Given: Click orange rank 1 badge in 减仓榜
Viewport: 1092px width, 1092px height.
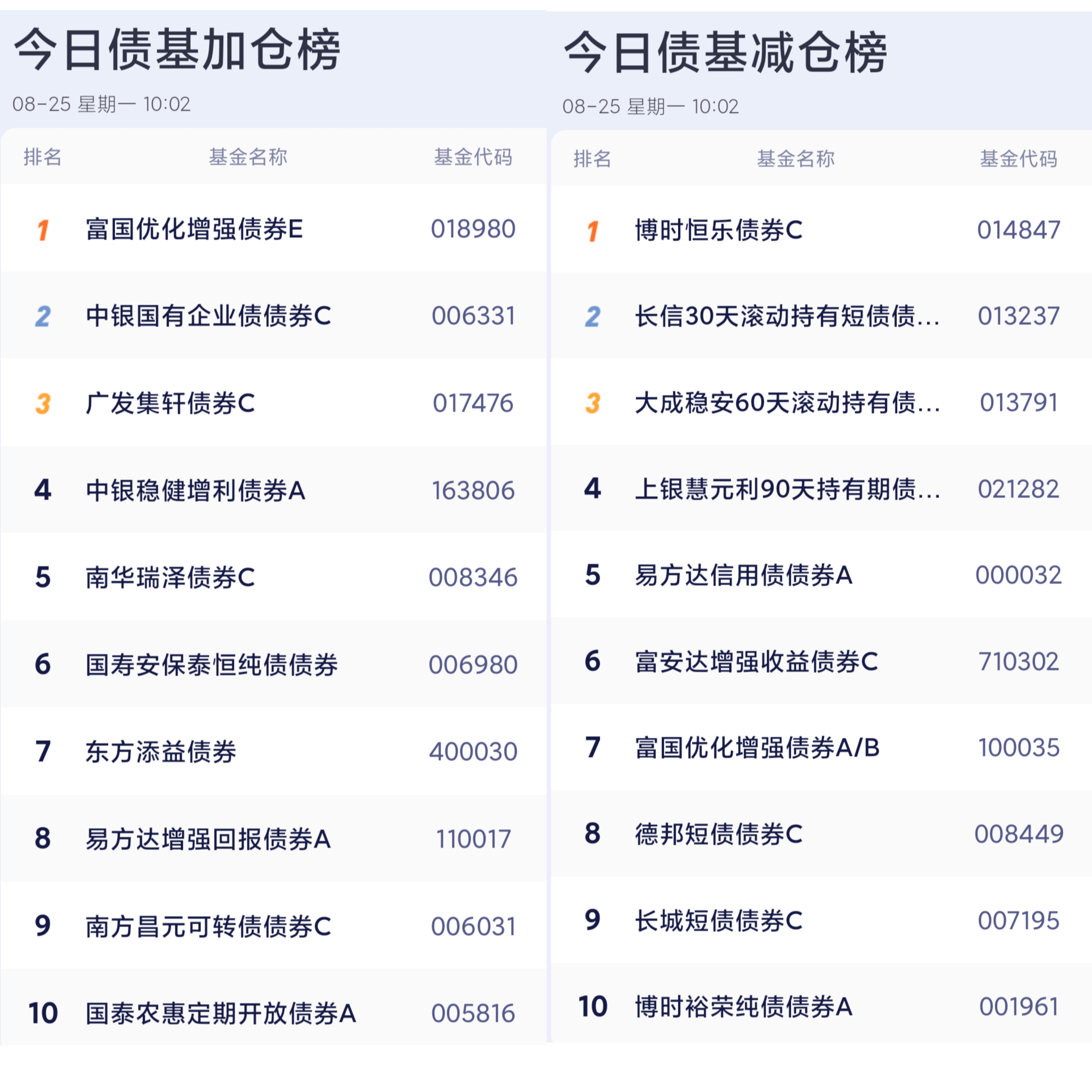Looking at the screenshot, I should tap(592, 231).
